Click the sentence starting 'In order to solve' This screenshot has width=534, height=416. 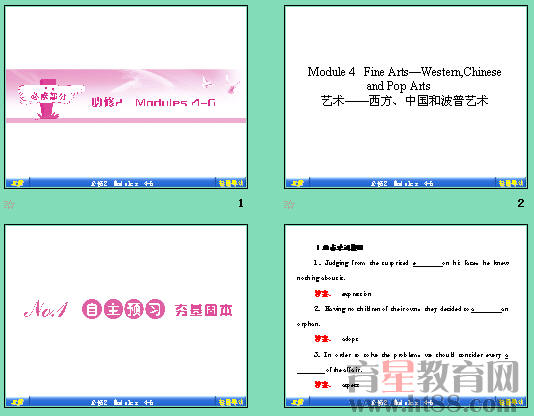pos(403,362)
